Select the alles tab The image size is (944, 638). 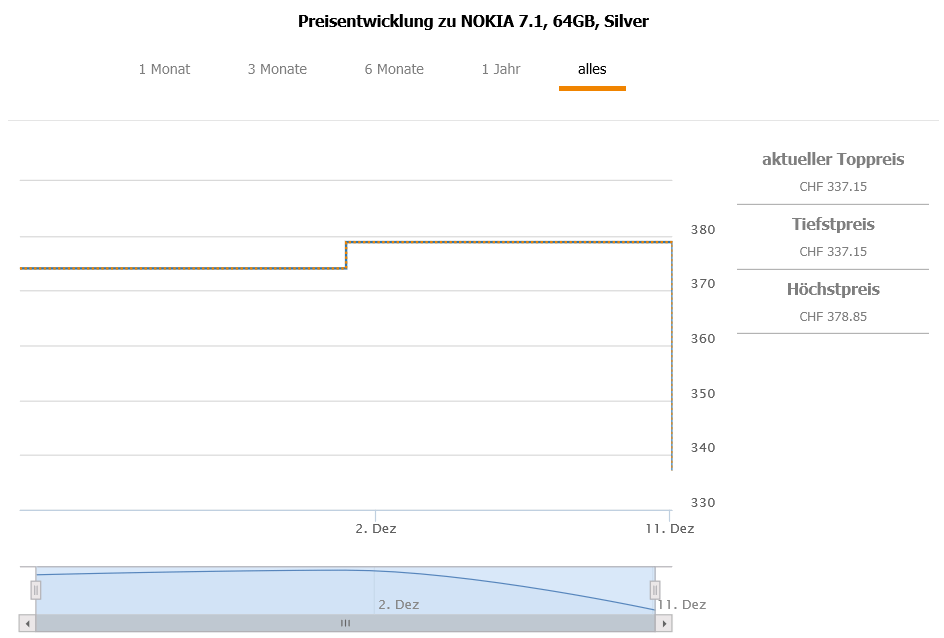[x=592, y=69]
